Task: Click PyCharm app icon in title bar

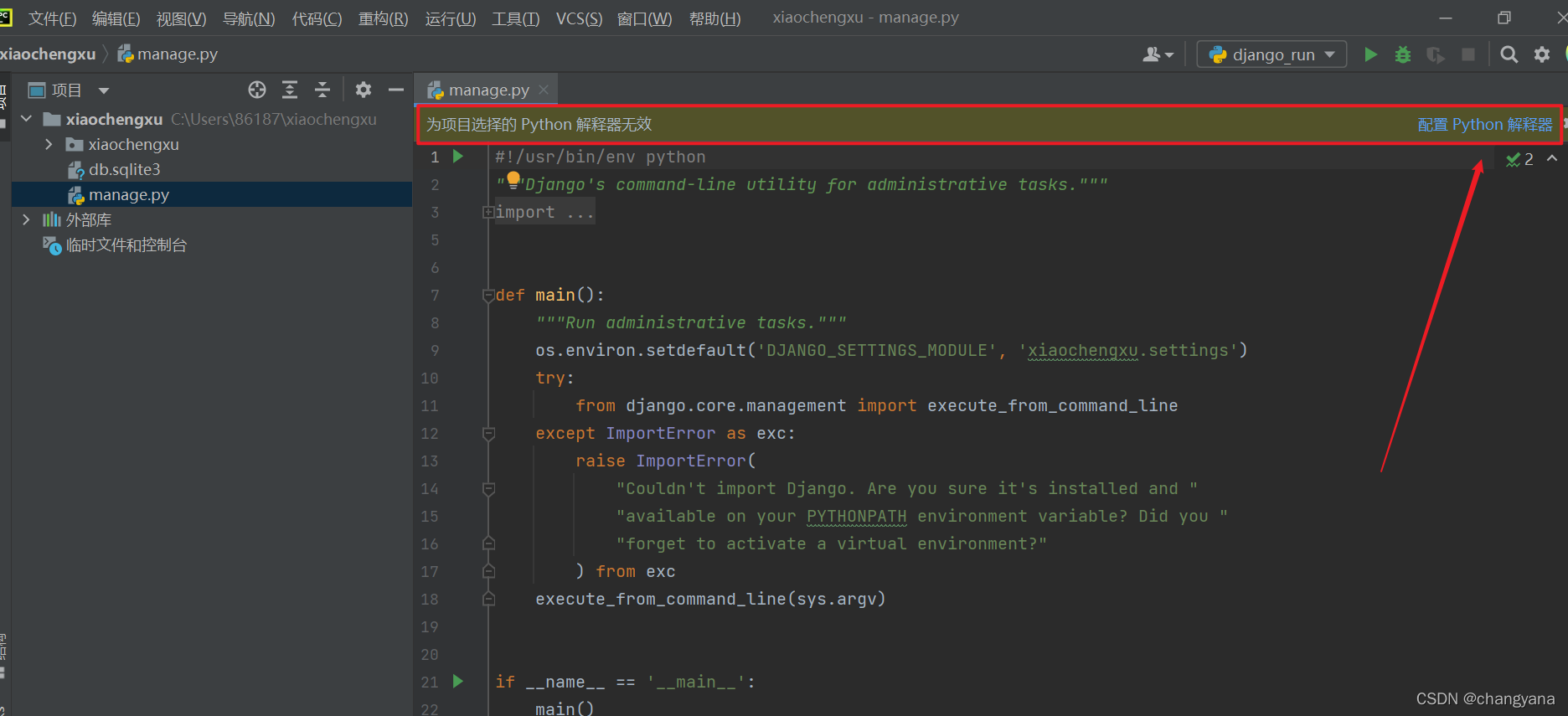Action: [5, 18]
